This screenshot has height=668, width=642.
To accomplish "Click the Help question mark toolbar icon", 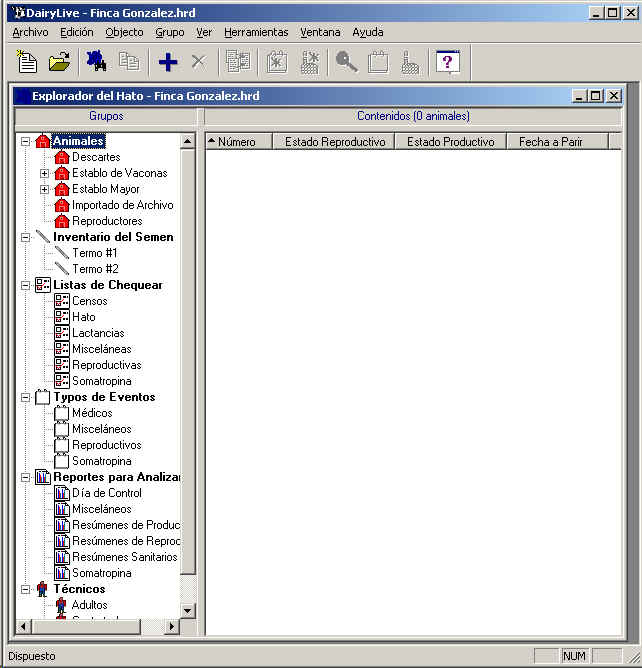I will (x=448, y=62).
